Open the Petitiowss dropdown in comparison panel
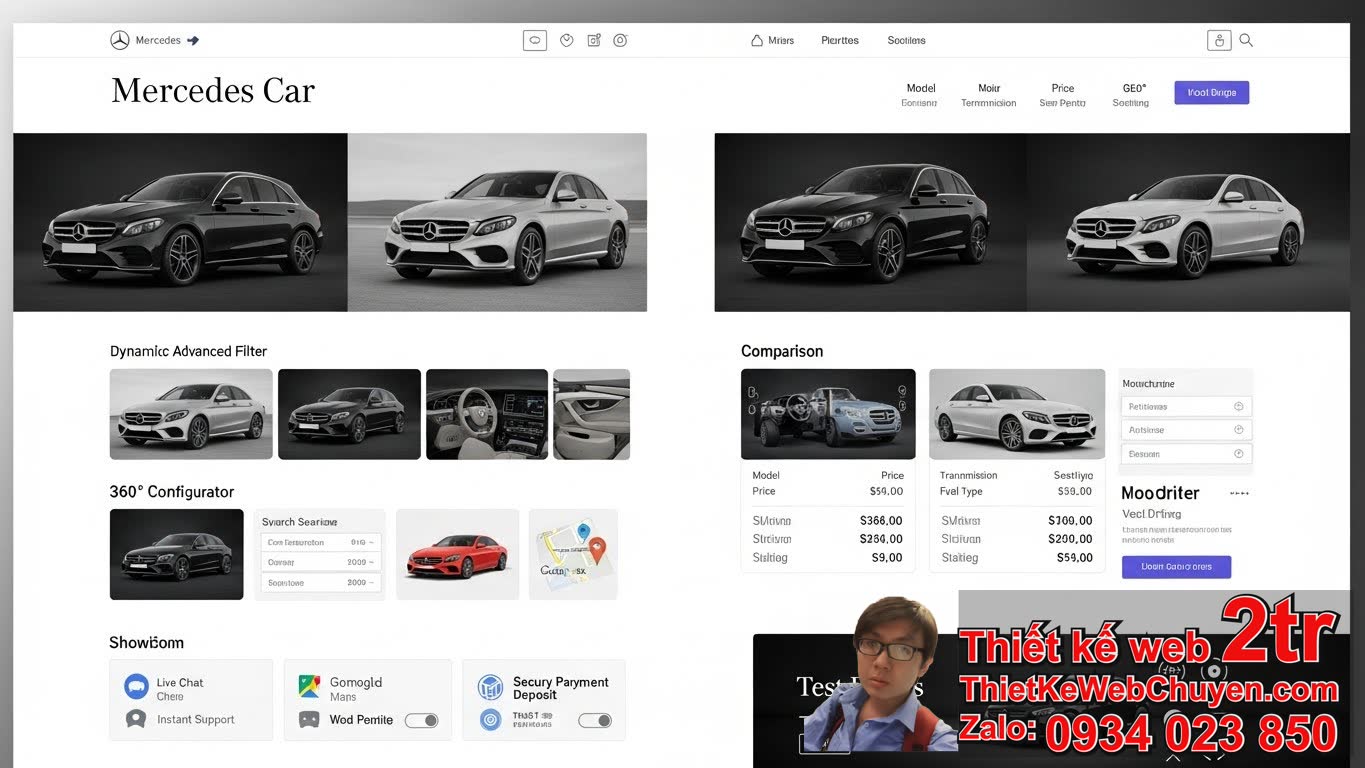This screenshot has height=768, width=1365. coord(1185,406)
